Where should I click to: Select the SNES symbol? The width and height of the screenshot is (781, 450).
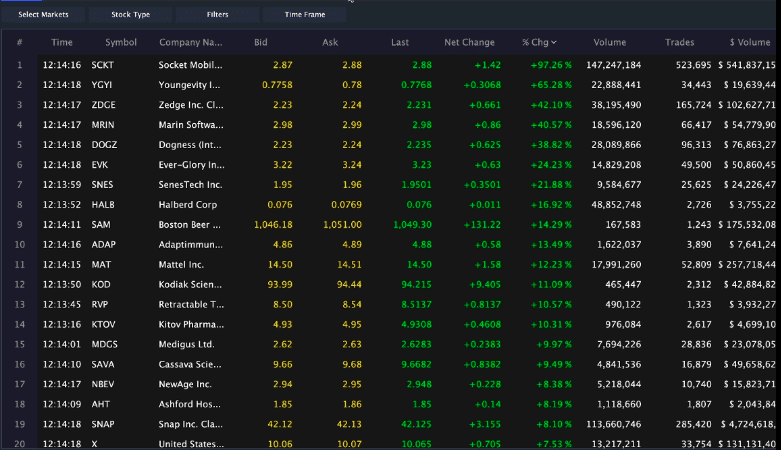[102, 184]
